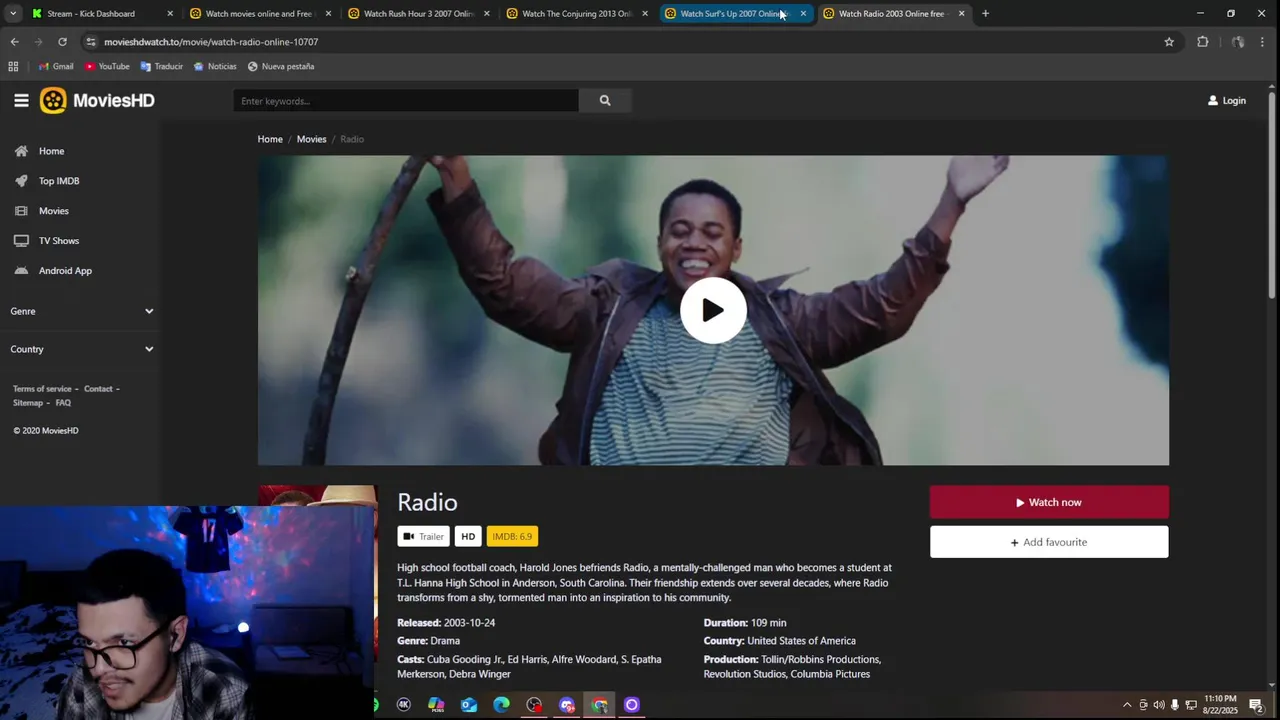Switch to Watch The Conjuring 2013 tab
Screen dimensions: 1280x720
pyautogui.click(x=576, y=14)
